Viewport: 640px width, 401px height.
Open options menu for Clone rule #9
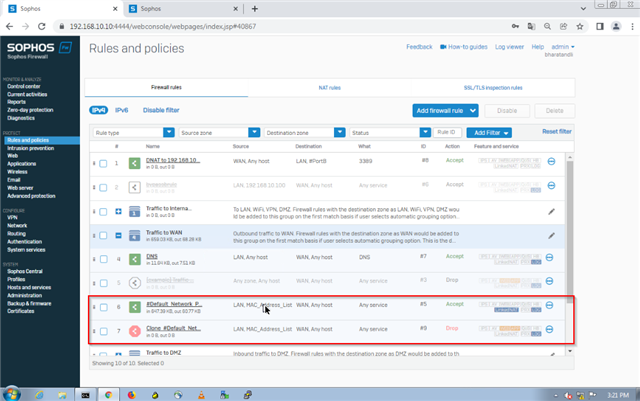(549, 329)
